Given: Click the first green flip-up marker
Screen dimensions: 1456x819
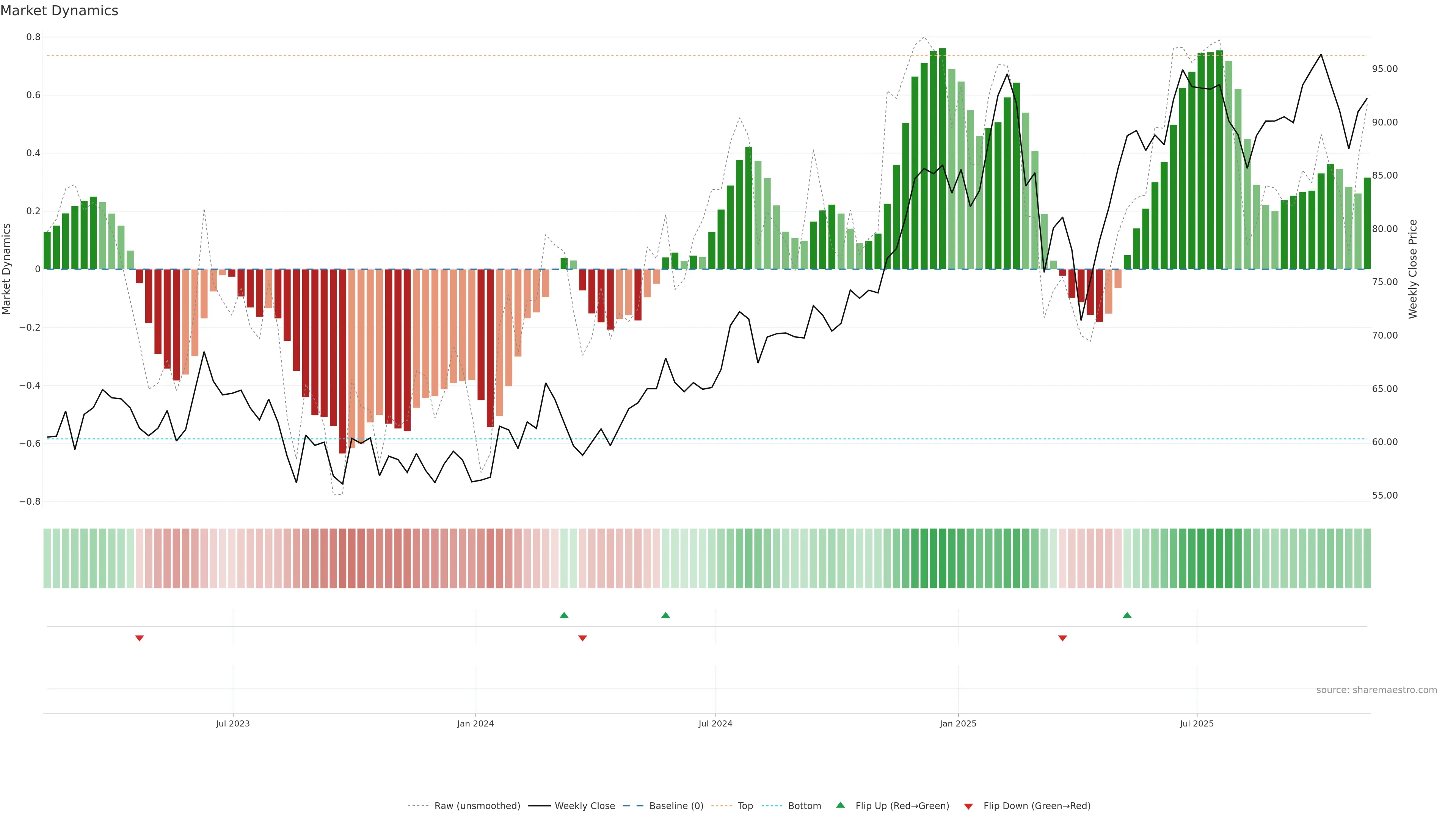Looking at the screenshot, I should click(563, 615).
